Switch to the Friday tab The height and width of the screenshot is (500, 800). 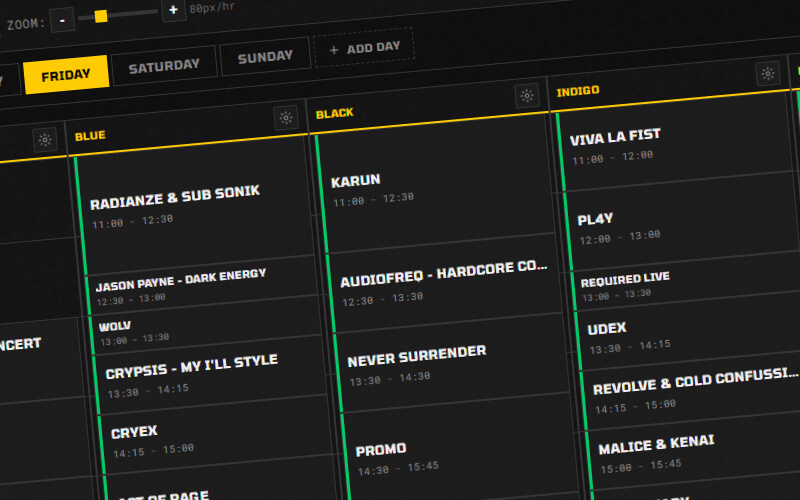click(66, 75)
